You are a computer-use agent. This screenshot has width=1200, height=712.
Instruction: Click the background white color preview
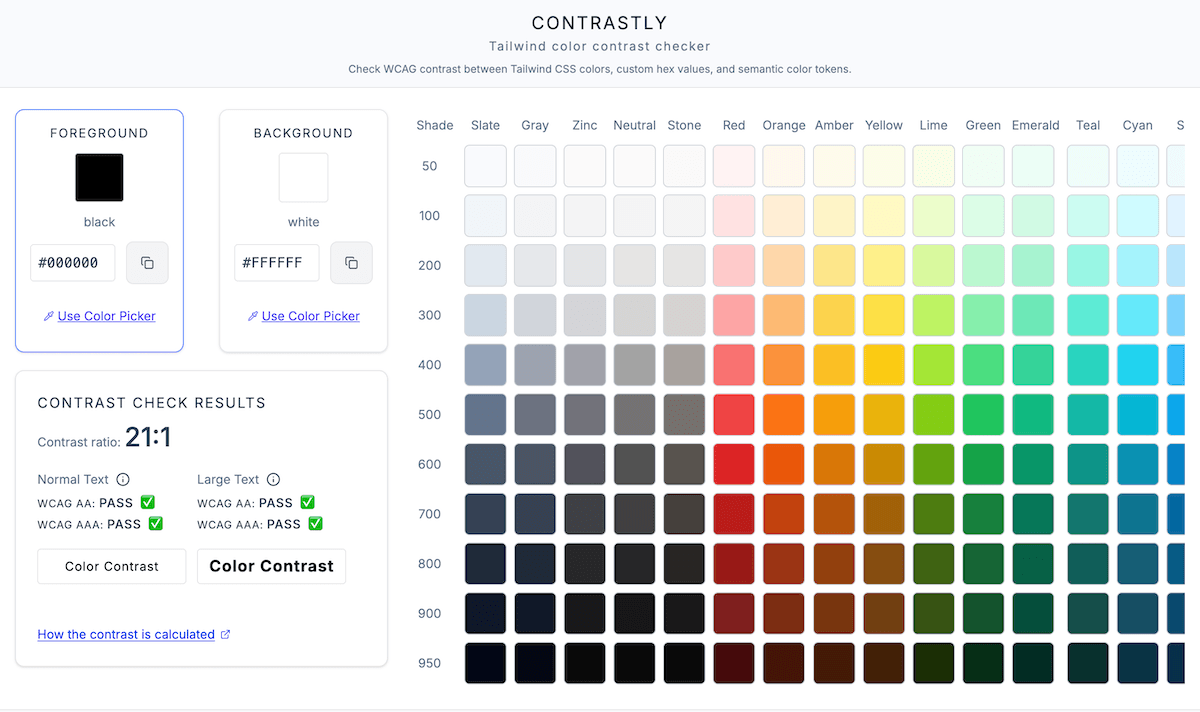[303, 177]
